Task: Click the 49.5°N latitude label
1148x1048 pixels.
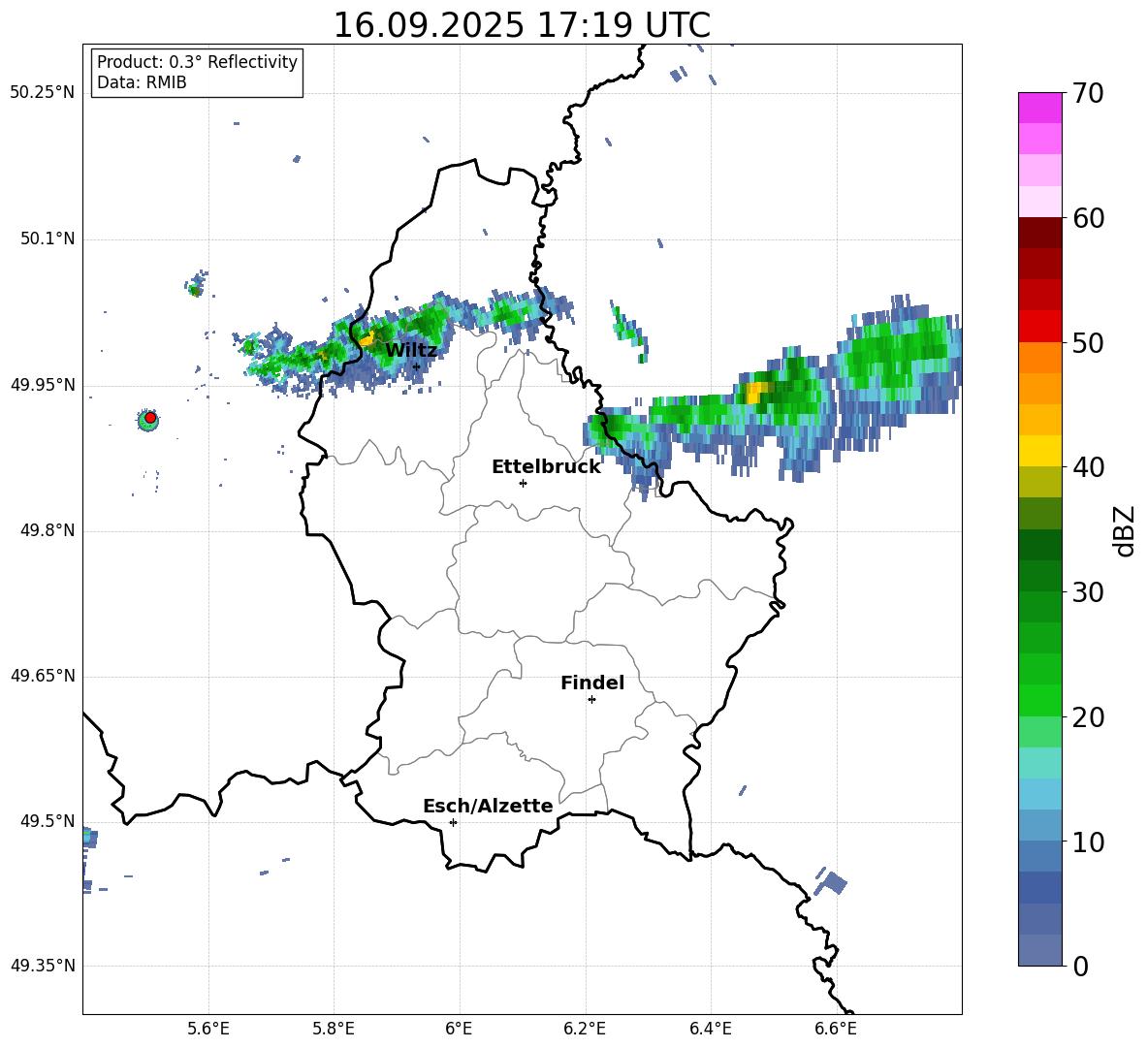Action: pos(48,821)
